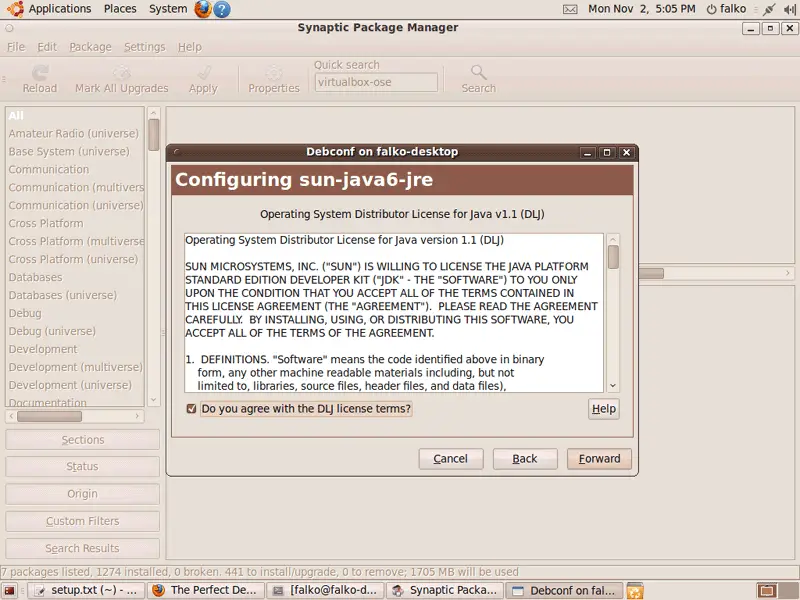Image resolution: width=800 pixels, height=600 pixels.
Task: Click the clock showing Mon Nov 2
Action: [641, 9]
